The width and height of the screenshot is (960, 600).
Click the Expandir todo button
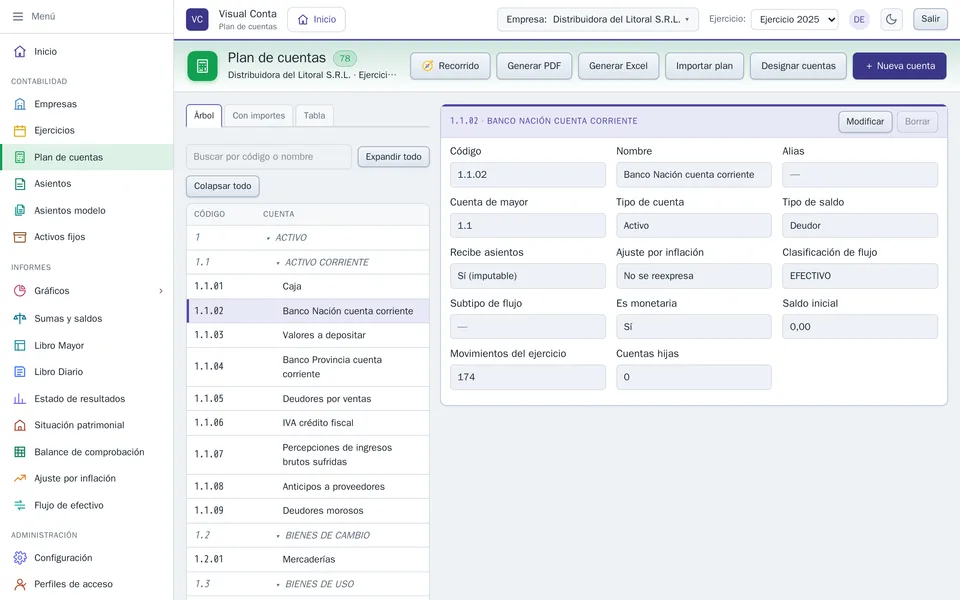point(394,157)
